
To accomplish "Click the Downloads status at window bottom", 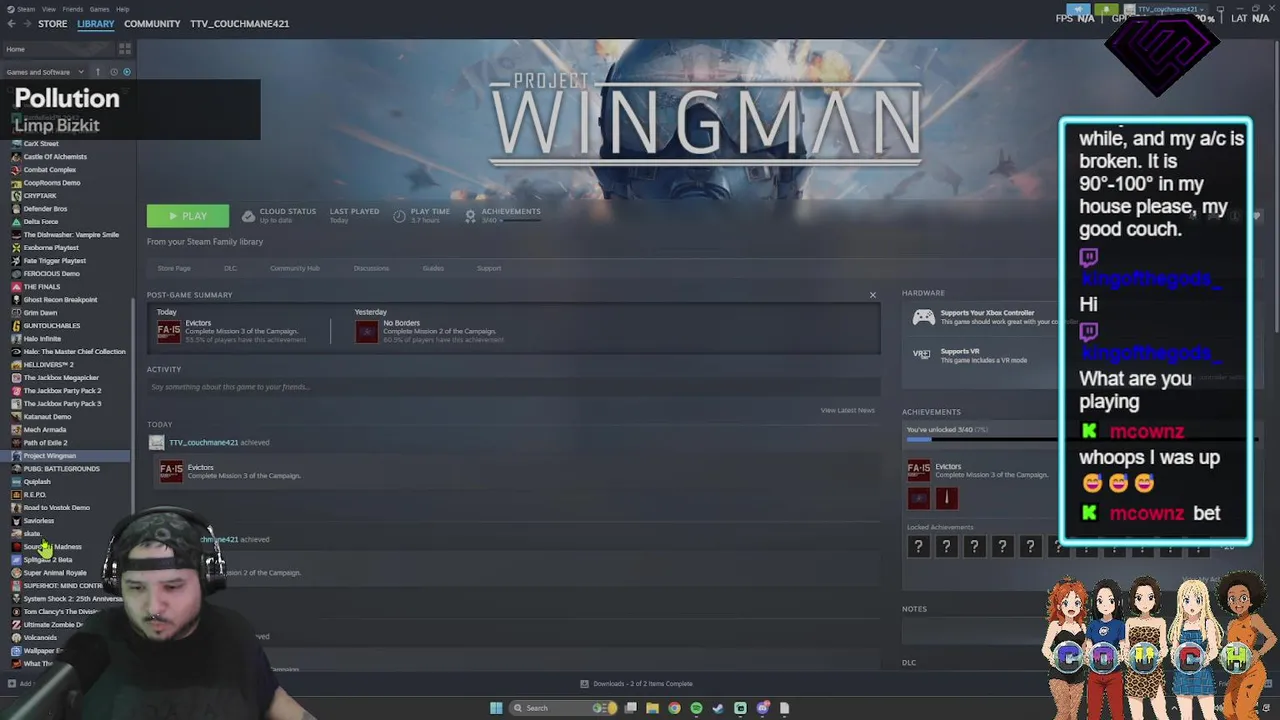I will 636,684.
